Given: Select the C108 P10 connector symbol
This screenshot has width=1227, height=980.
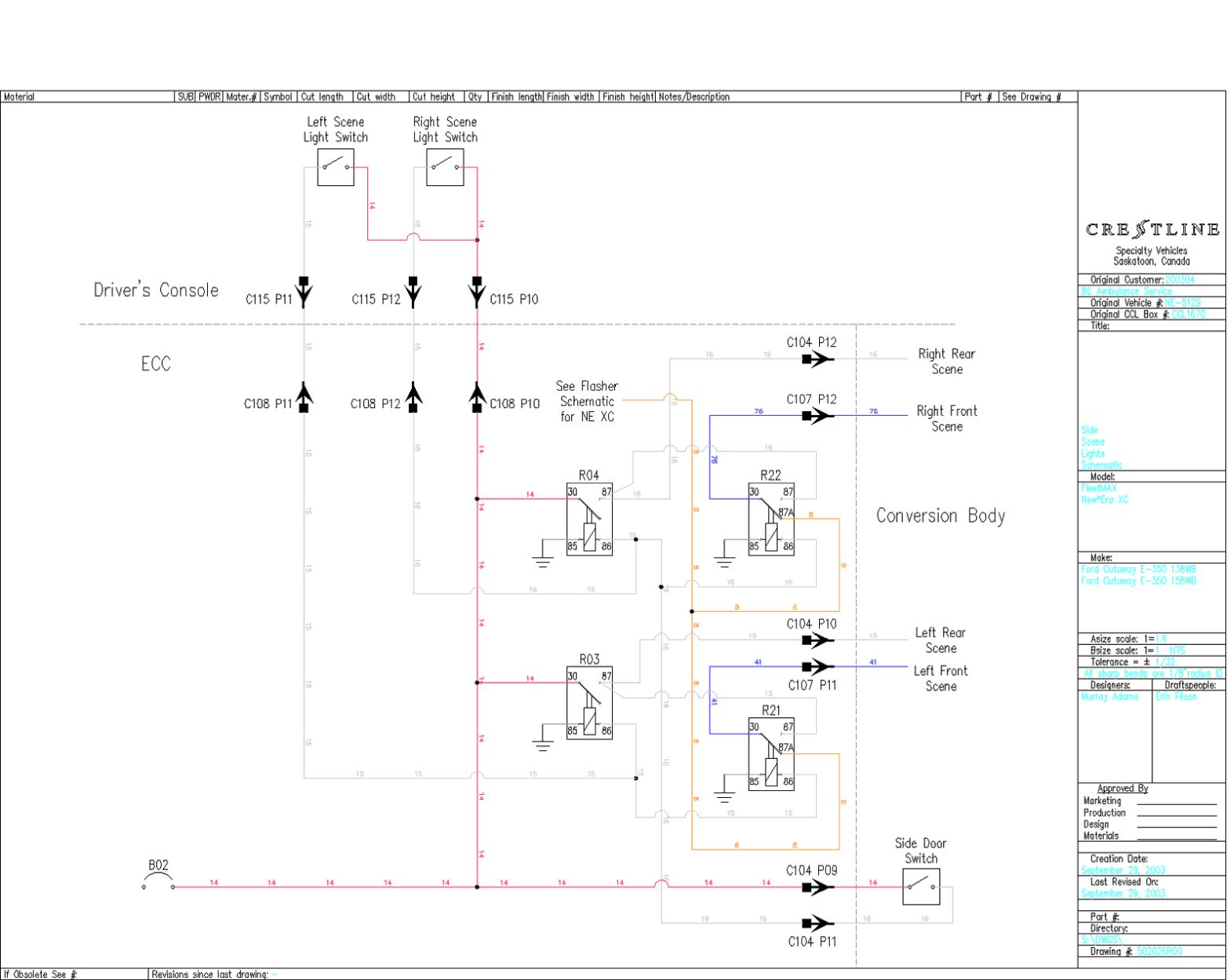Looking at the screenshot, I should [x=477, y=397].
